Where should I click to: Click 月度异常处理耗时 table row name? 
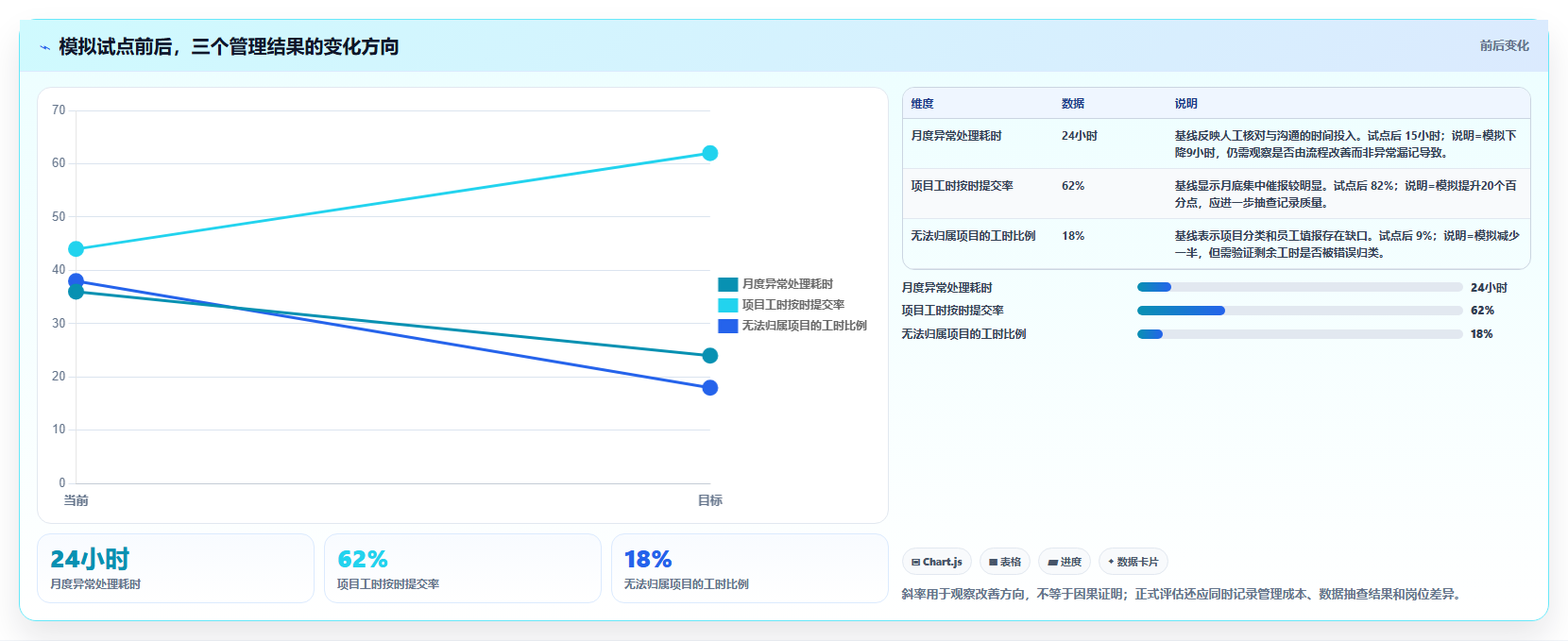[956, 136]
